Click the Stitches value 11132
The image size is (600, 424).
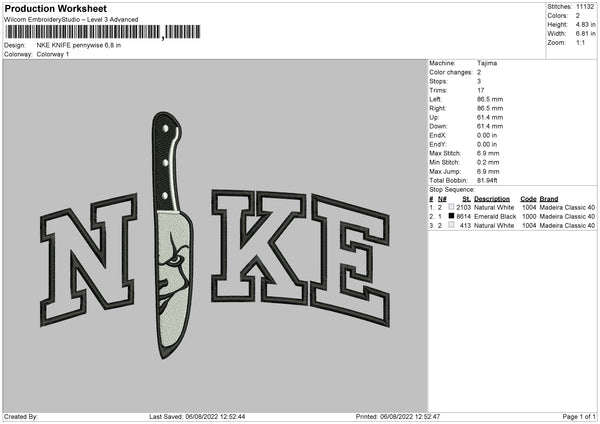coord(585,7)
